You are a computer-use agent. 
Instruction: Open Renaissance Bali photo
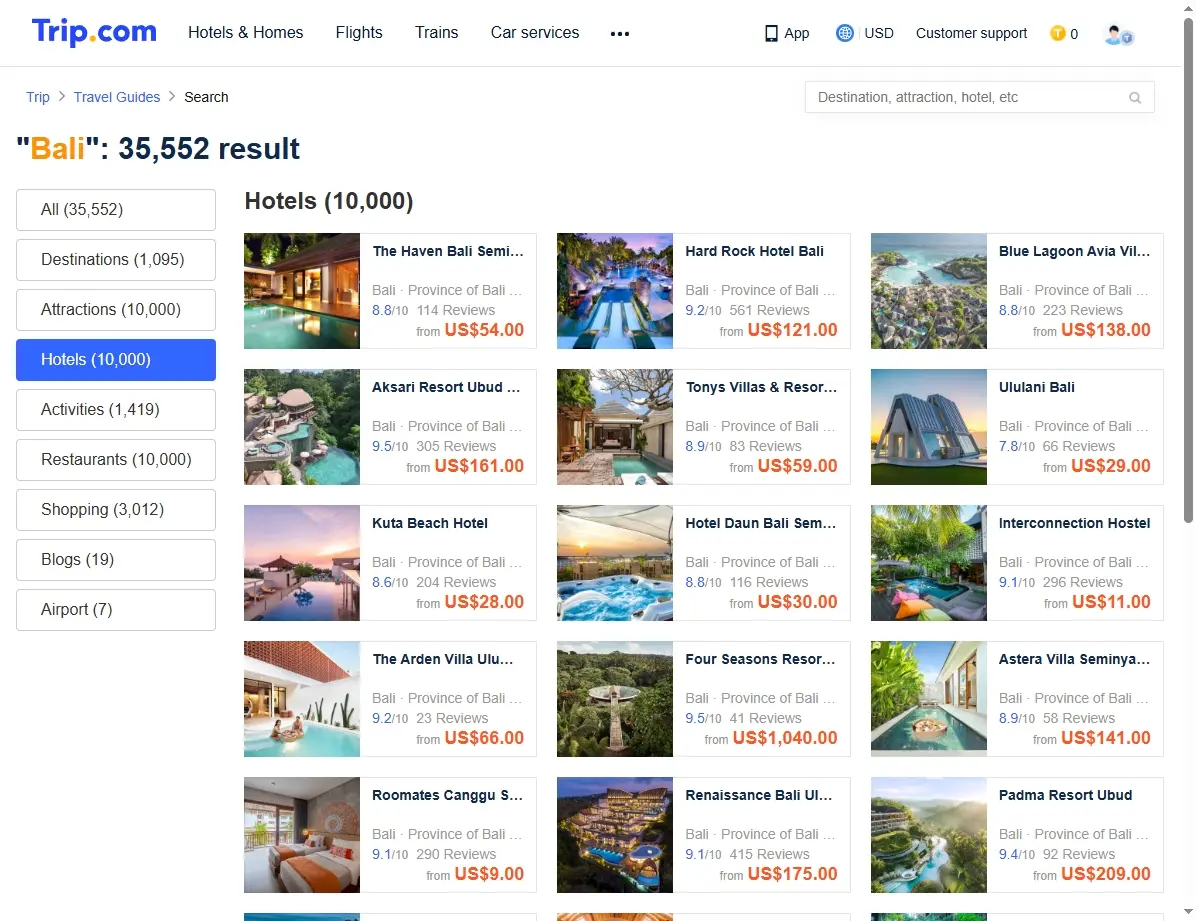[x=615, y=835]
